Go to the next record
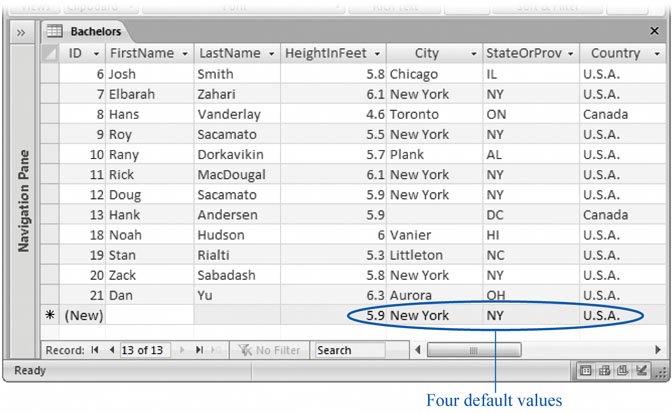This screenshot has width=672, height=413. [x=182, y=350]
